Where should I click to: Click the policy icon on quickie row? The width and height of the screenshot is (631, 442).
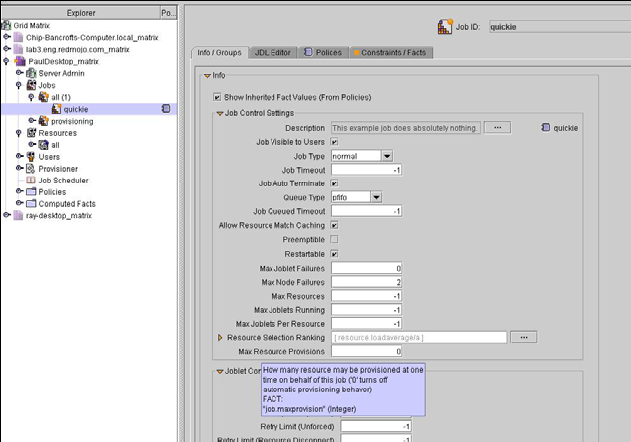pyautogui.click(x=166, y=109)
